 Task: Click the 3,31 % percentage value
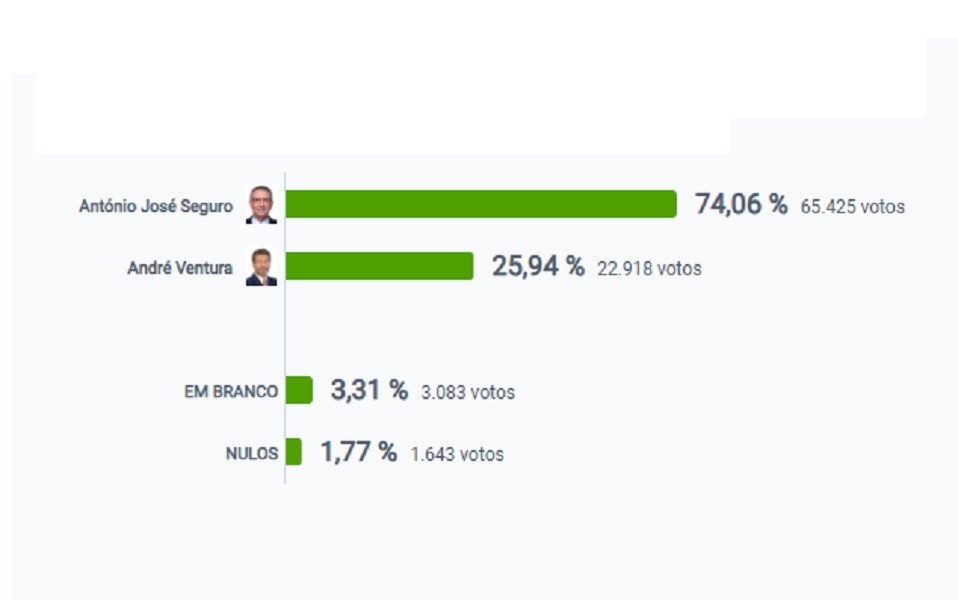click(x=369, y=391)
